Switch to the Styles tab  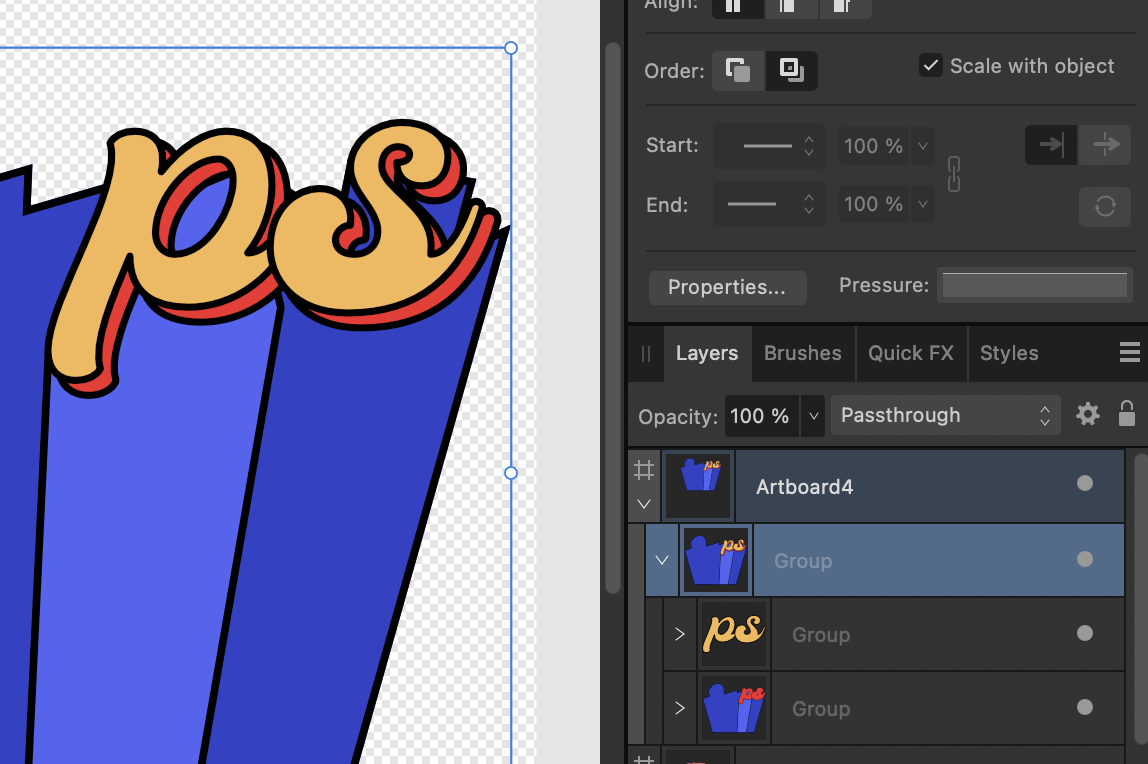tap(1009, 353)
